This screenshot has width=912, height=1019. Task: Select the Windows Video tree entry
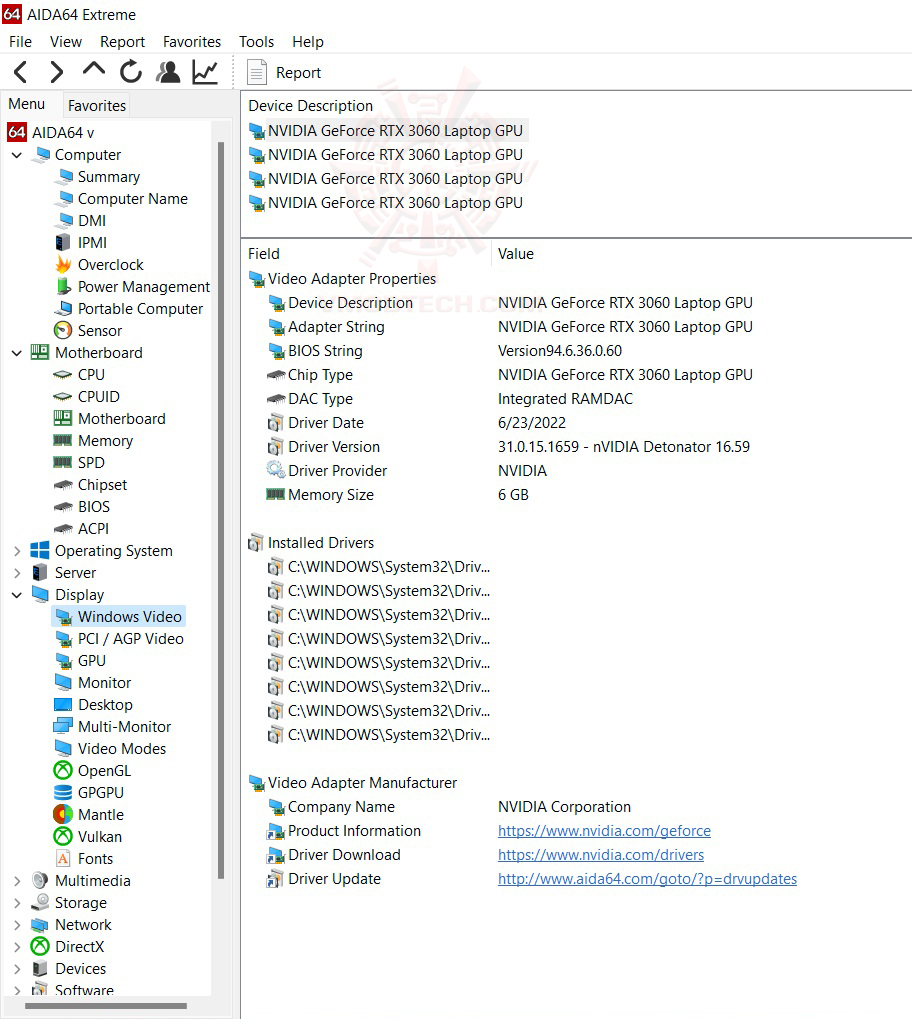click(x=119, y=617)
